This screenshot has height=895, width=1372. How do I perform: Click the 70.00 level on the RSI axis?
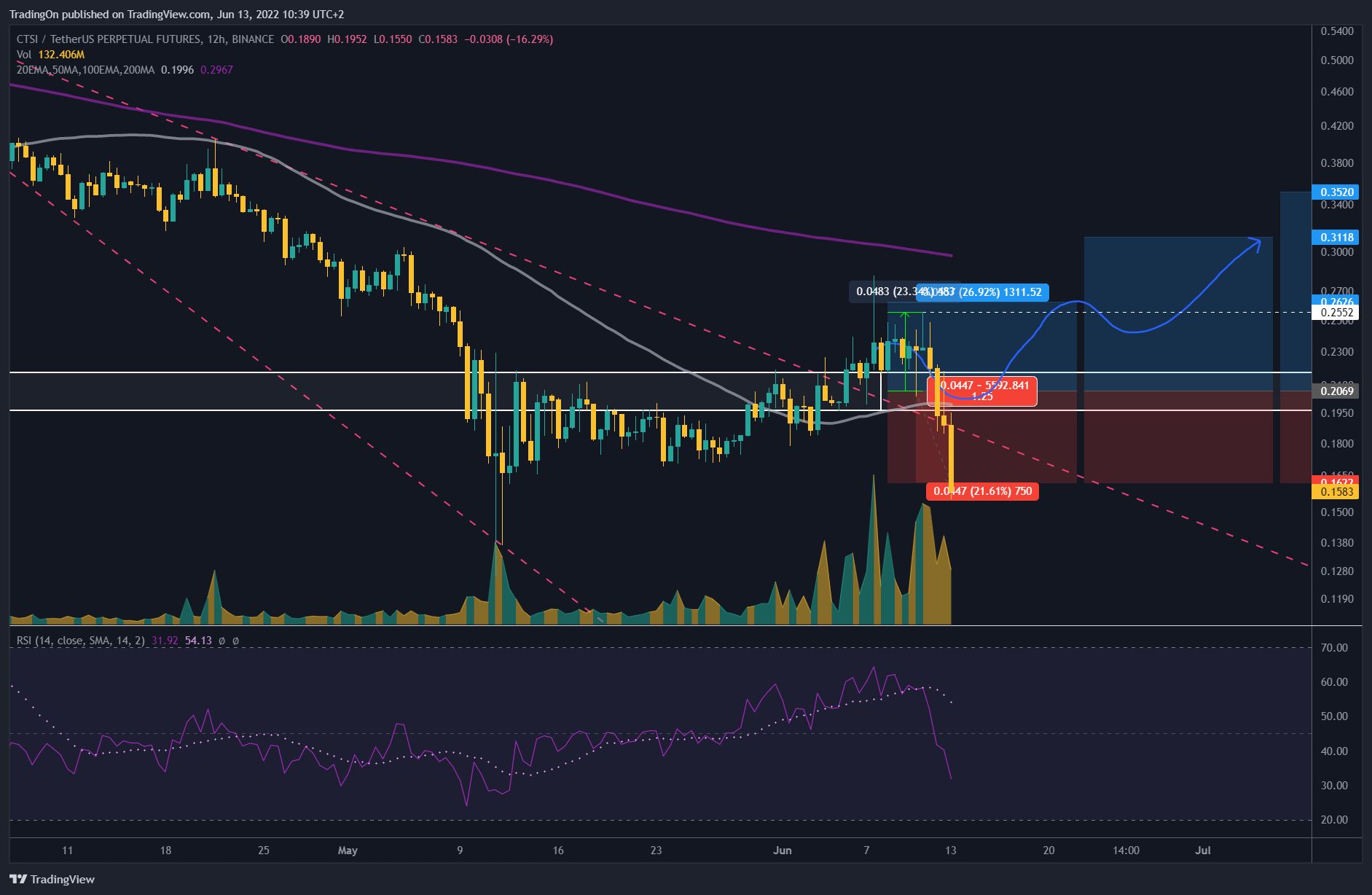pyautogui.click(x=1334, y=648)
